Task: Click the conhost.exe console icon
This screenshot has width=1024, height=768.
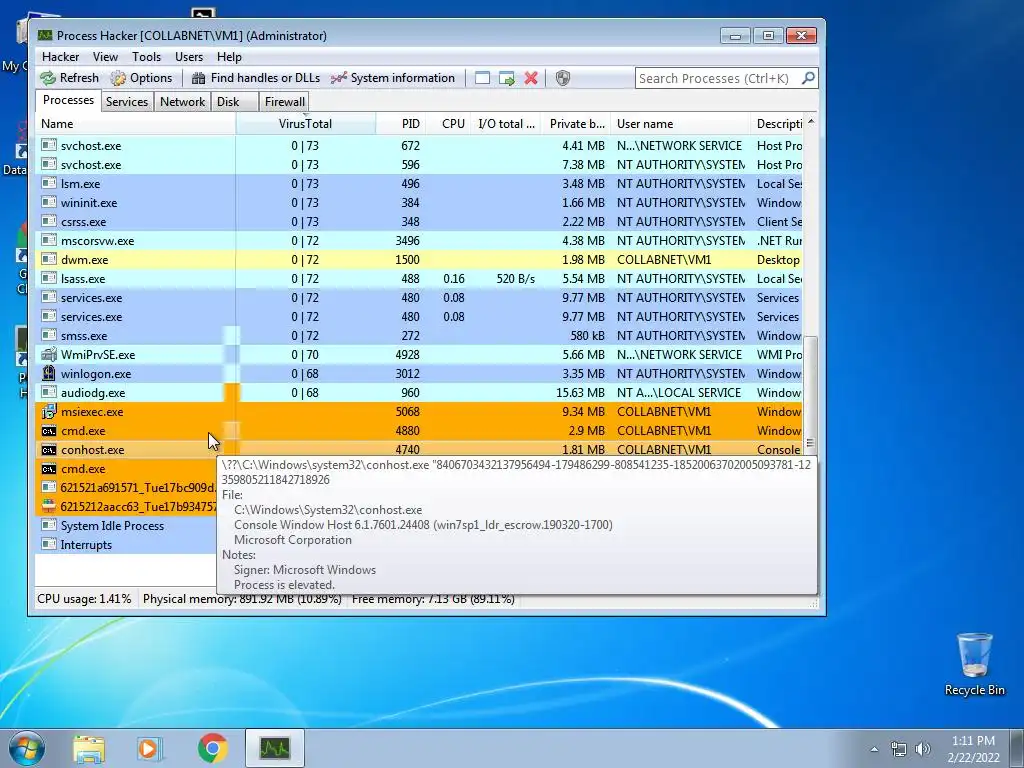Action: click(48, 450)
